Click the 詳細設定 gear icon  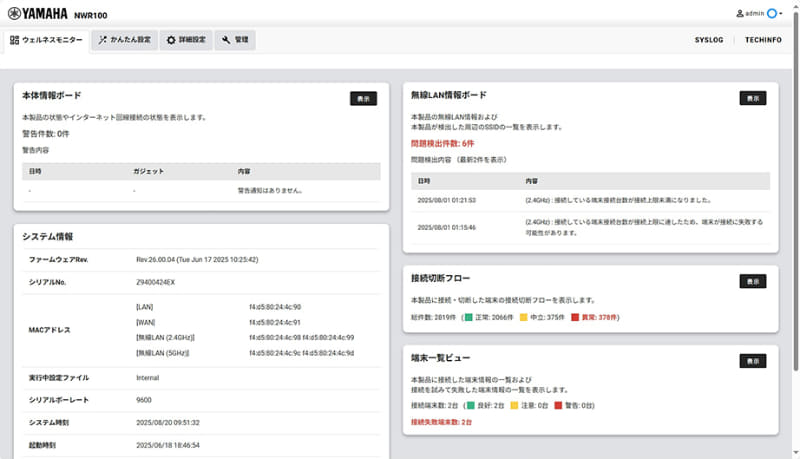171,40
